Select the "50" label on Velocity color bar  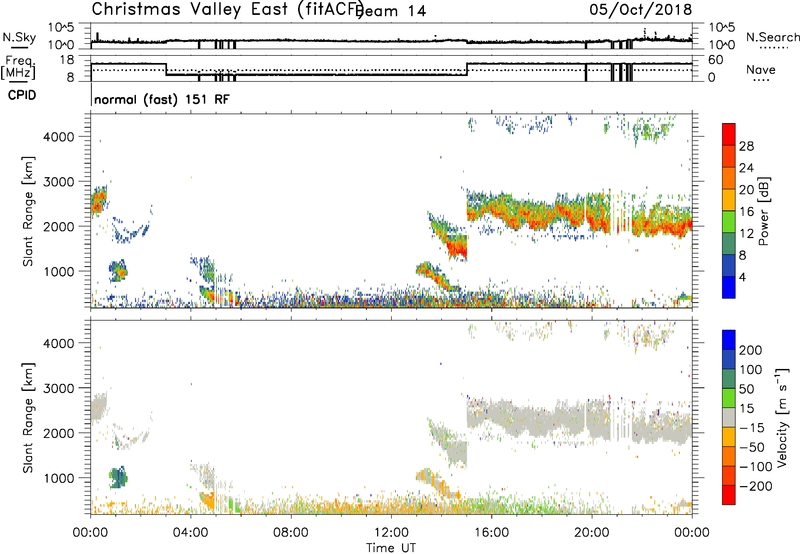pos(746,389)
